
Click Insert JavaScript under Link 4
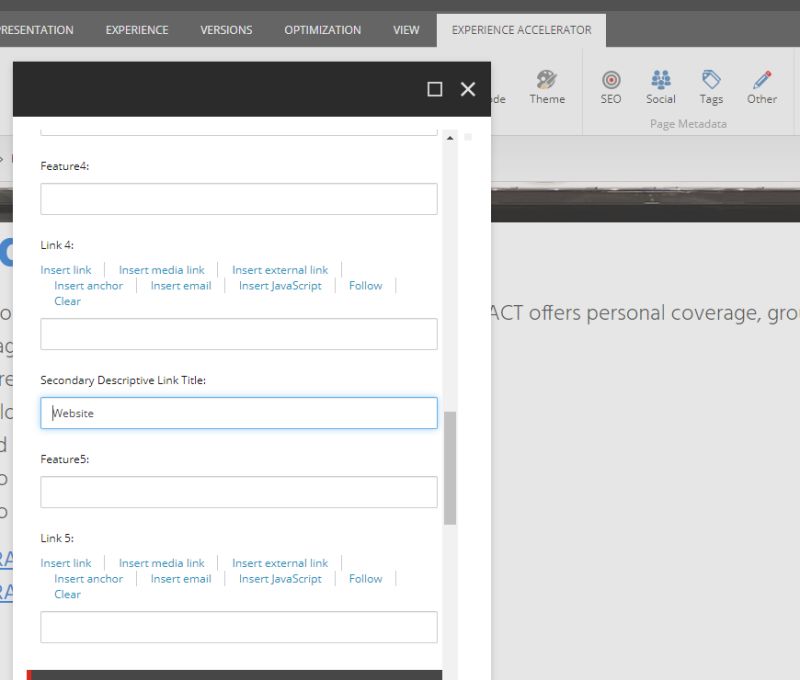click(x=280, y=285)
